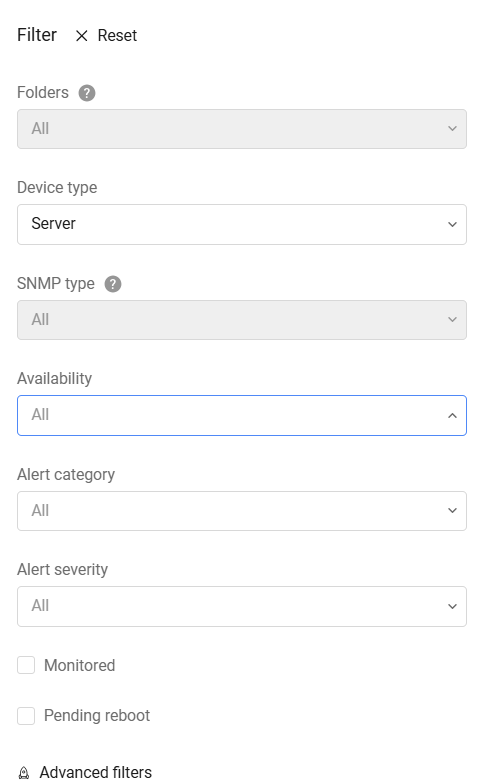The height and width of the screenshot is (782, 491).
Task: Click the greyed-out Folders dropdown
Action: pyautogui.click(x=242, y=129)
